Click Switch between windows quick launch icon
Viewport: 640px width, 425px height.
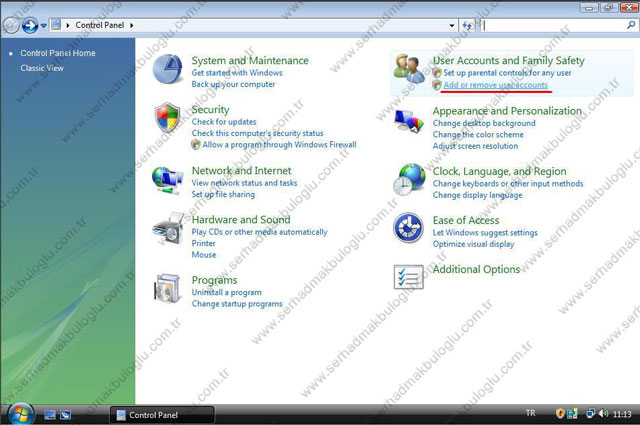[65, 415]
